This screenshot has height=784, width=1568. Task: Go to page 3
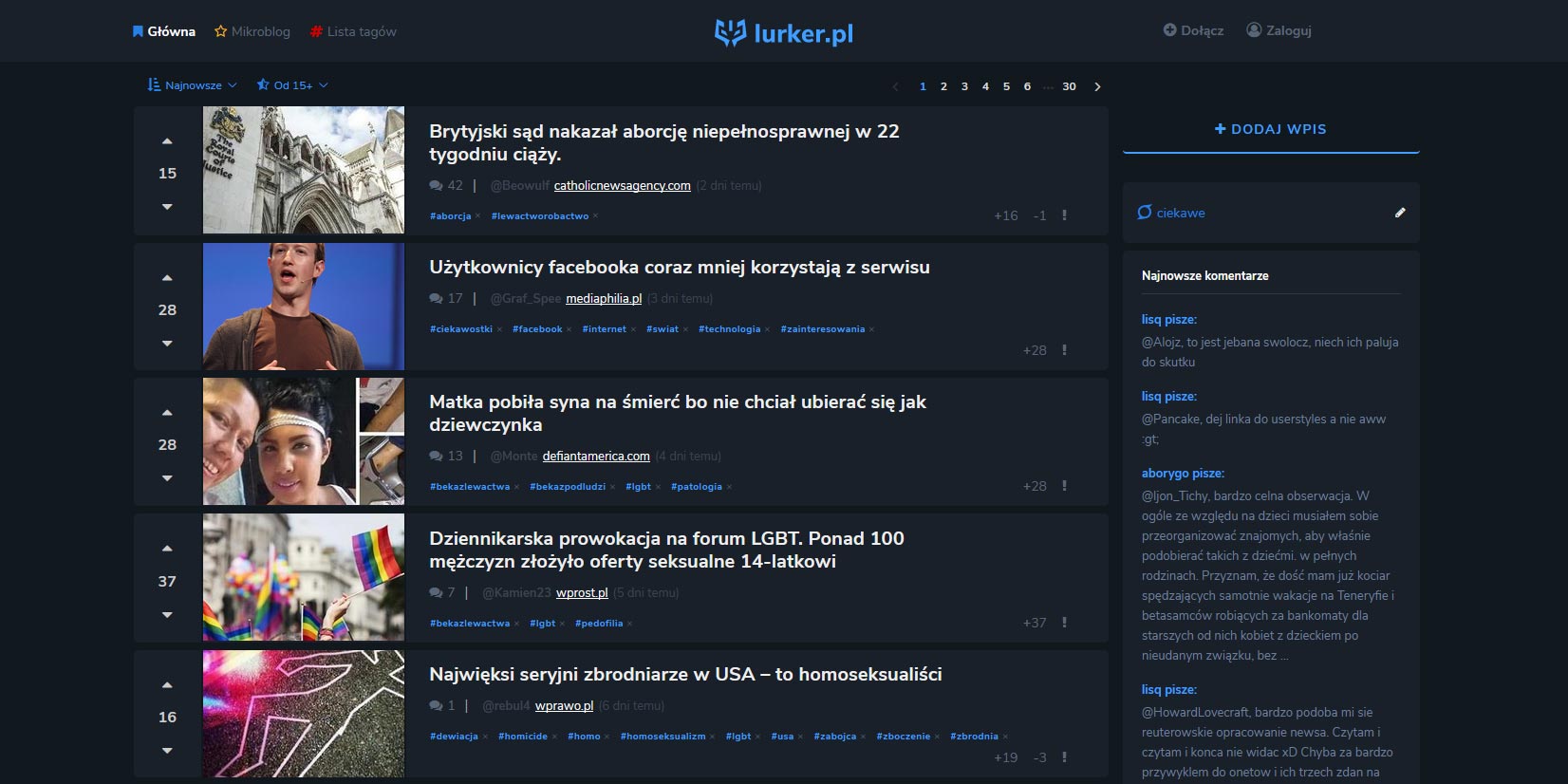pos(964,86)
